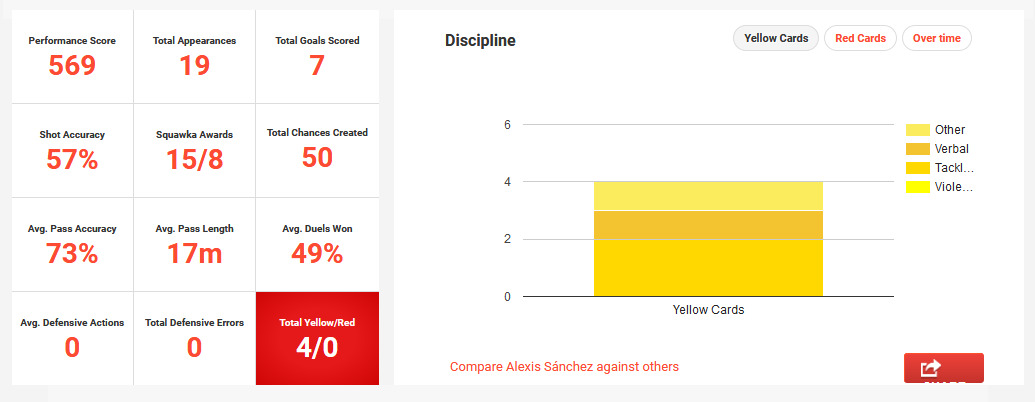Select the Avg. Duels Won tile
The height and width of the screenshot is (402, 1035).
[x=317, y=243]
